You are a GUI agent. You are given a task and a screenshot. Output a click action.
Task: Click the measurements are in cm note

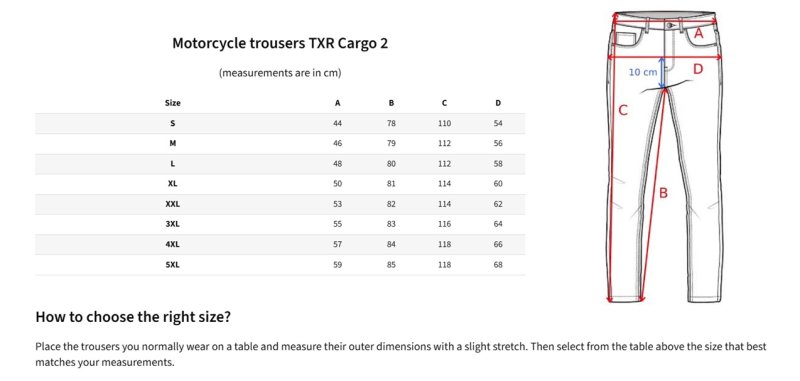(x=280, y=72)
